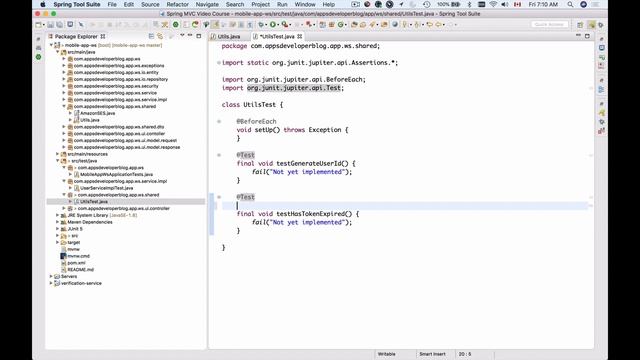Click the Run External Tools toolbar icon
640x360 pixels.
(285, 25)
